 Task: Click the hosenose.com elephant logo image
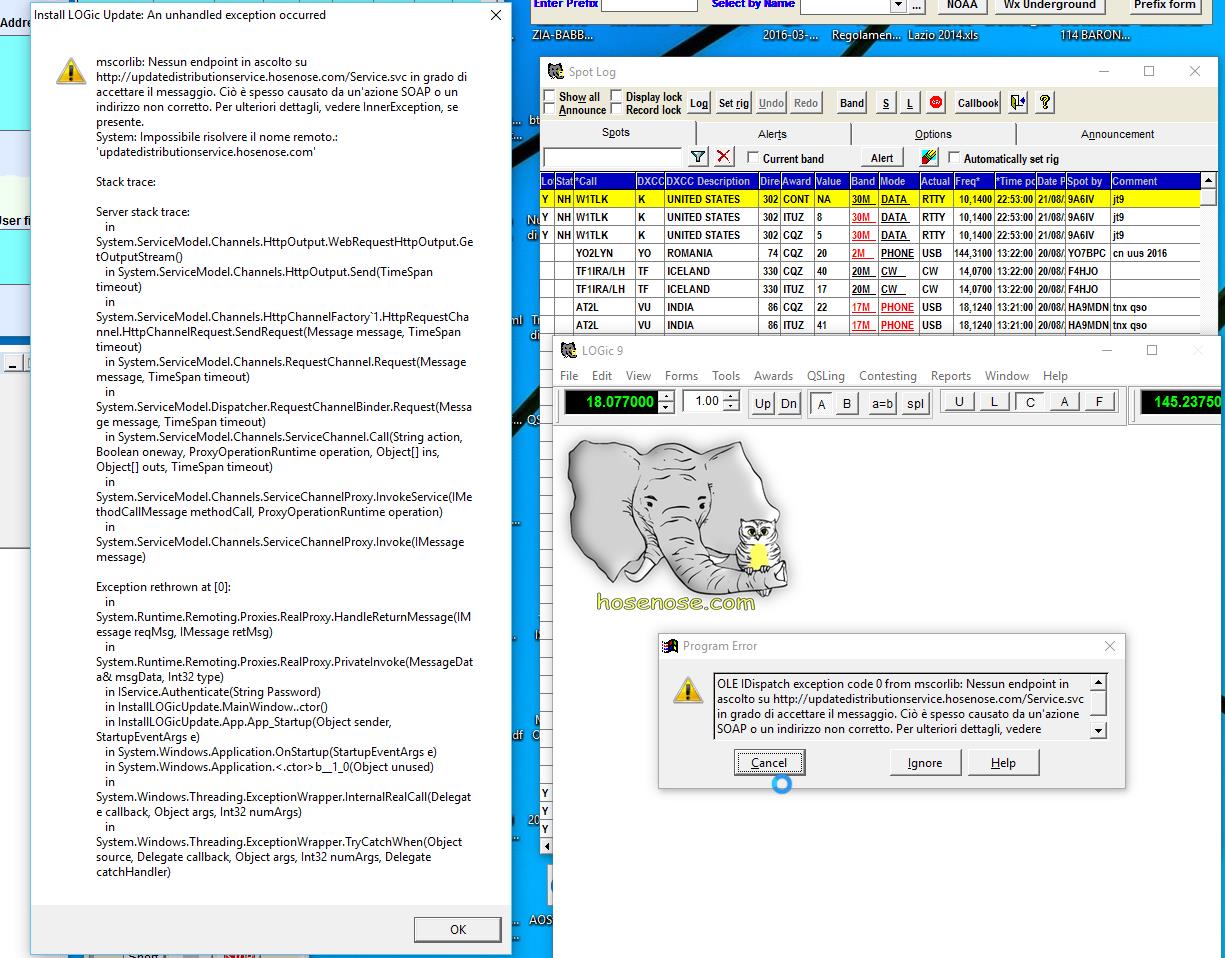click(677, 526)
